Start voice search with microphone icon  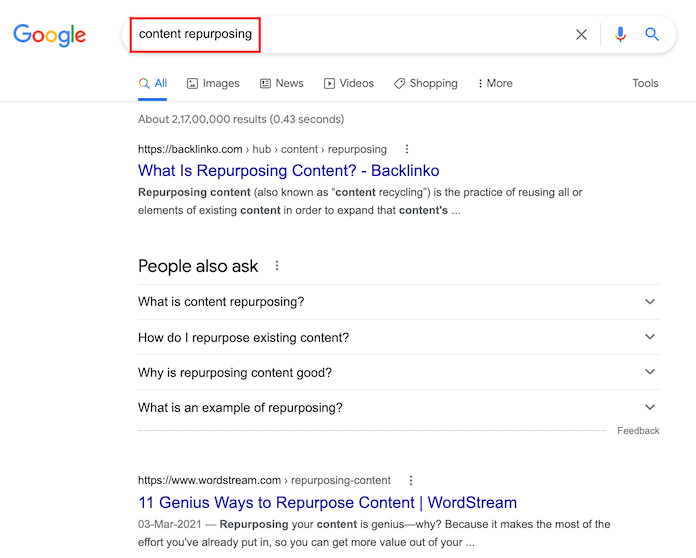(x=620, y=35)
